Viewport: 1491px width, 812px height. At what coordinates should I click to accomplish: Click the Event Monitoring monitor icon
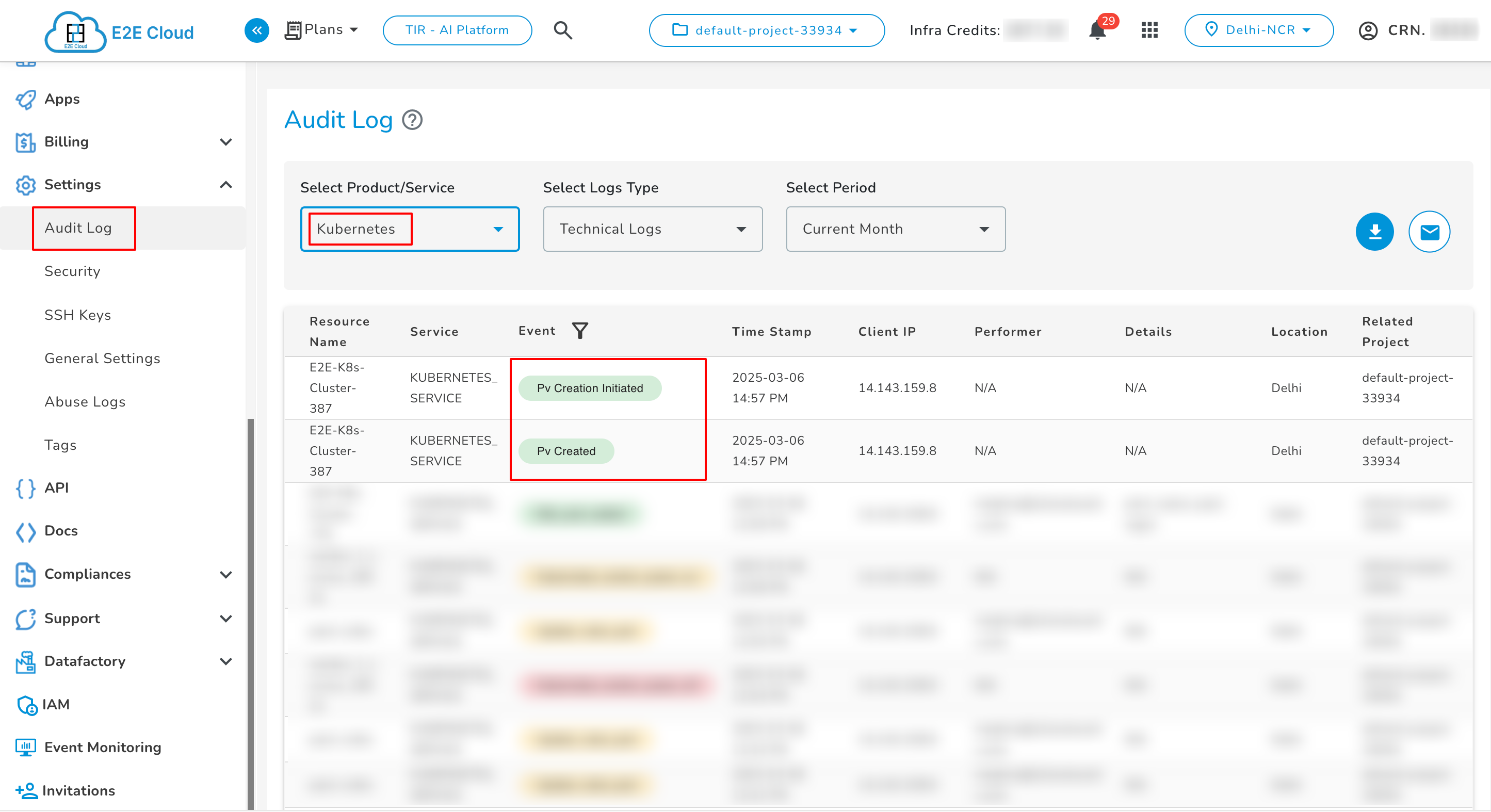tap(25, 747)
